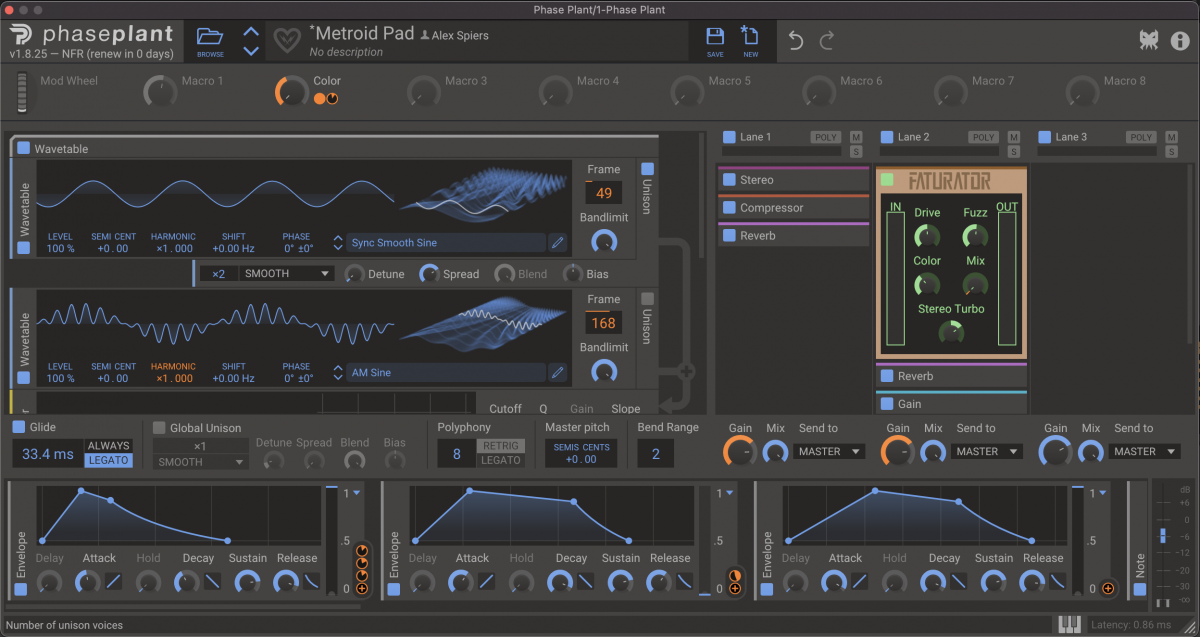Click the No description text

(x=346, y=52)
